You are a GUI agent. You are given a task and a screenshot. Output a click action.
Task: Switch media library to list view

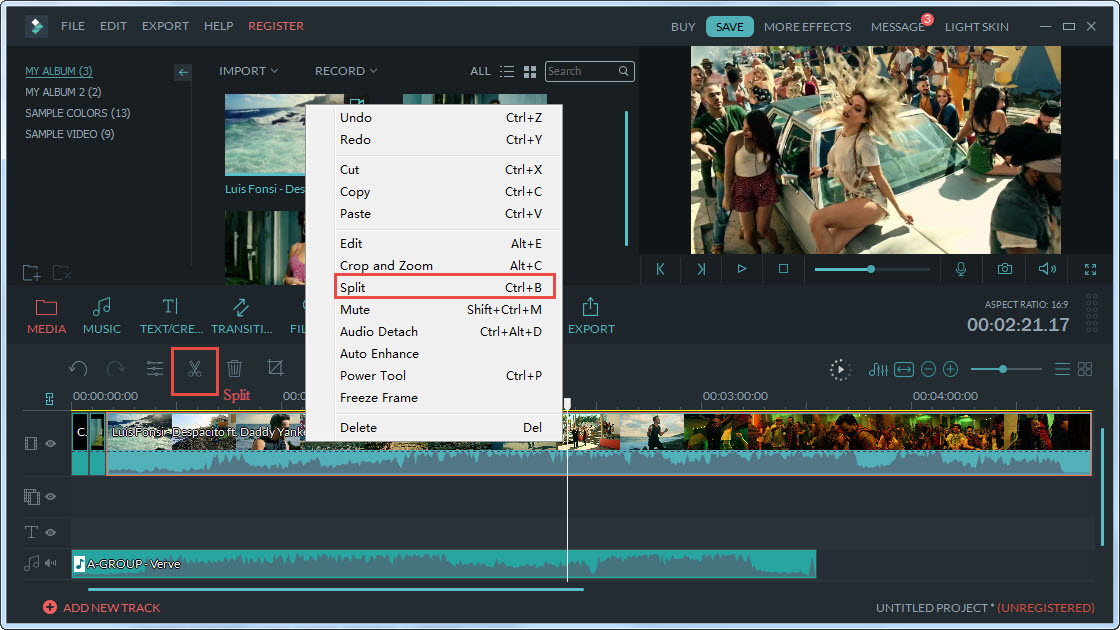[507, 71]
